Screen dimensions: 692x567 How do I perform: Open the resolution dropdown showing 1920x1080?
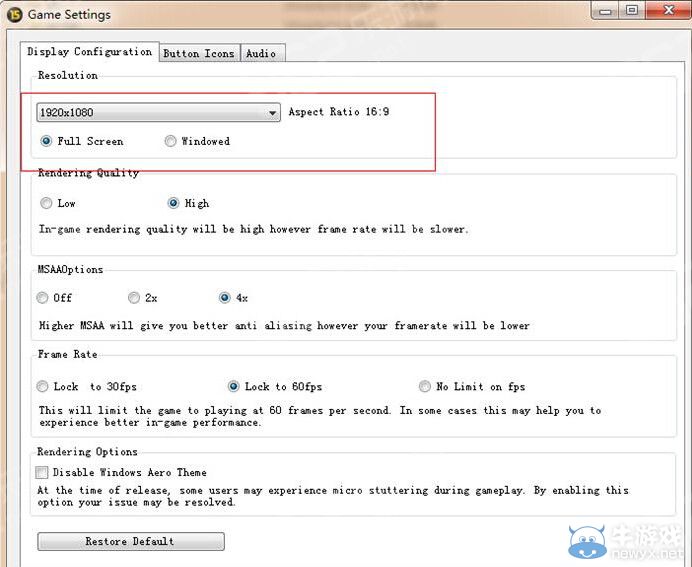point(158,113)
